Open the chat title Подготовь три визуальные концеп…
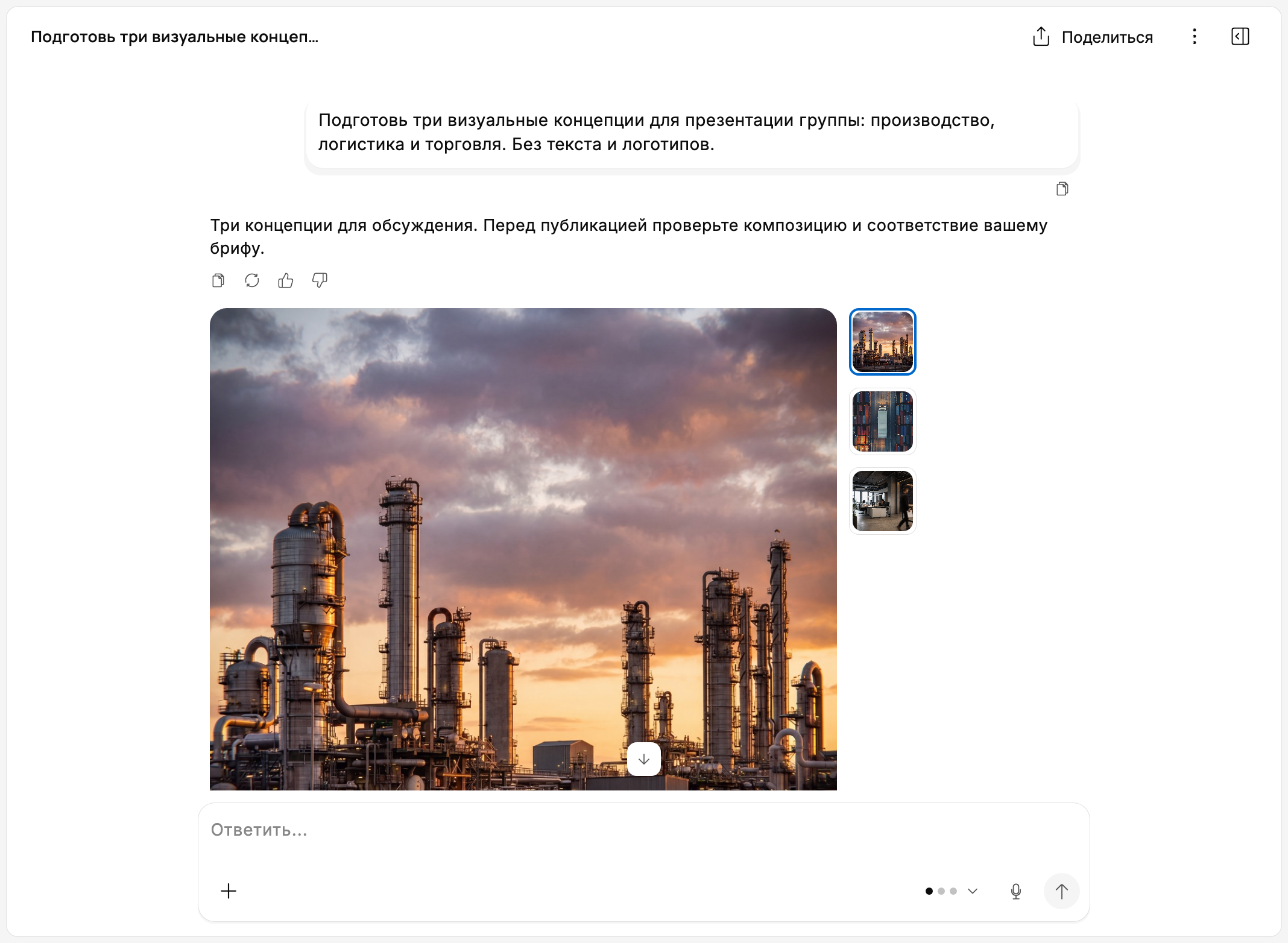The image size is (1288, 943). pos(174,37)
